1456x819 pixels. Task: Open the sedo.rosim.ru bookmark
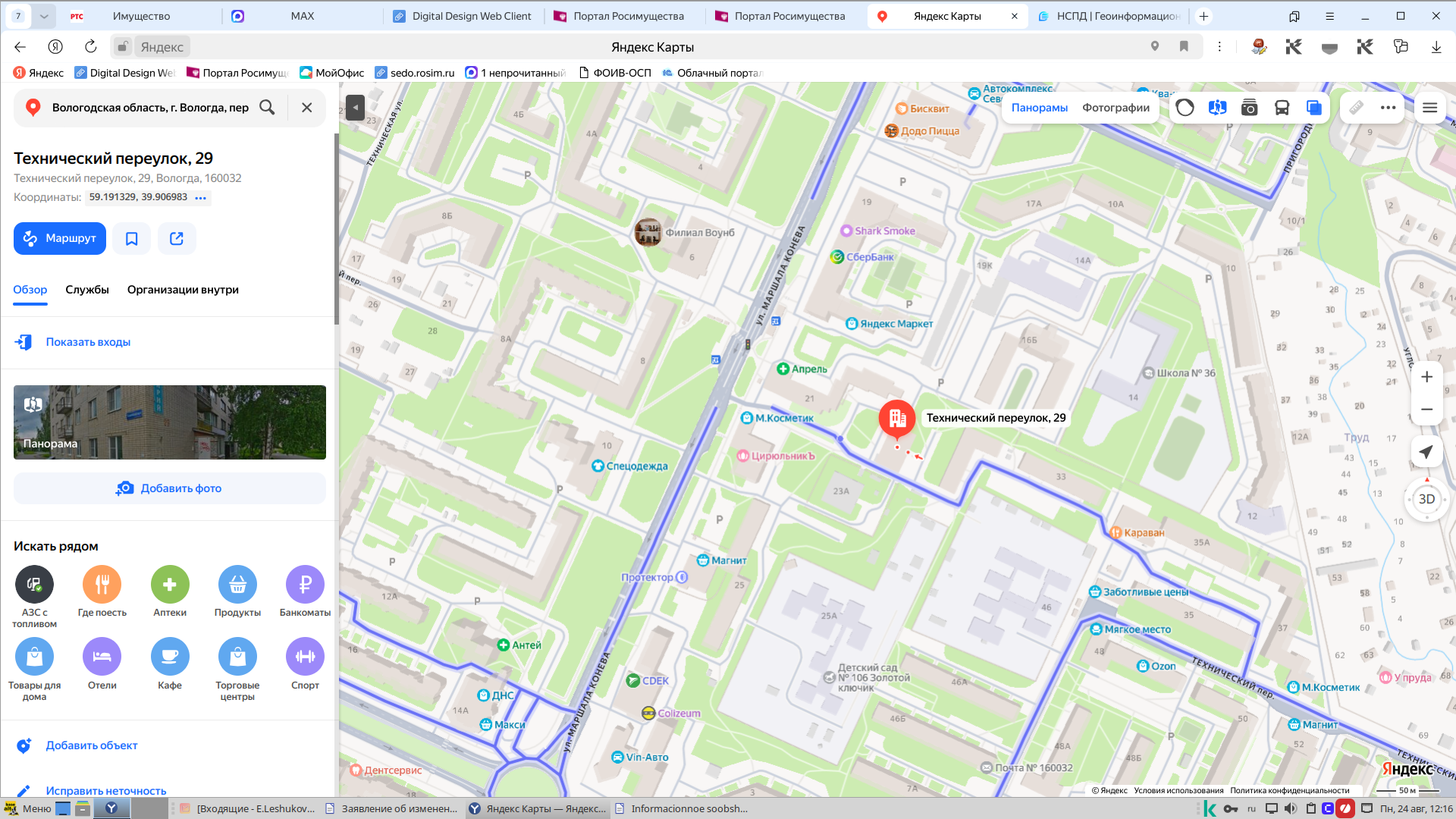(416, 73)
